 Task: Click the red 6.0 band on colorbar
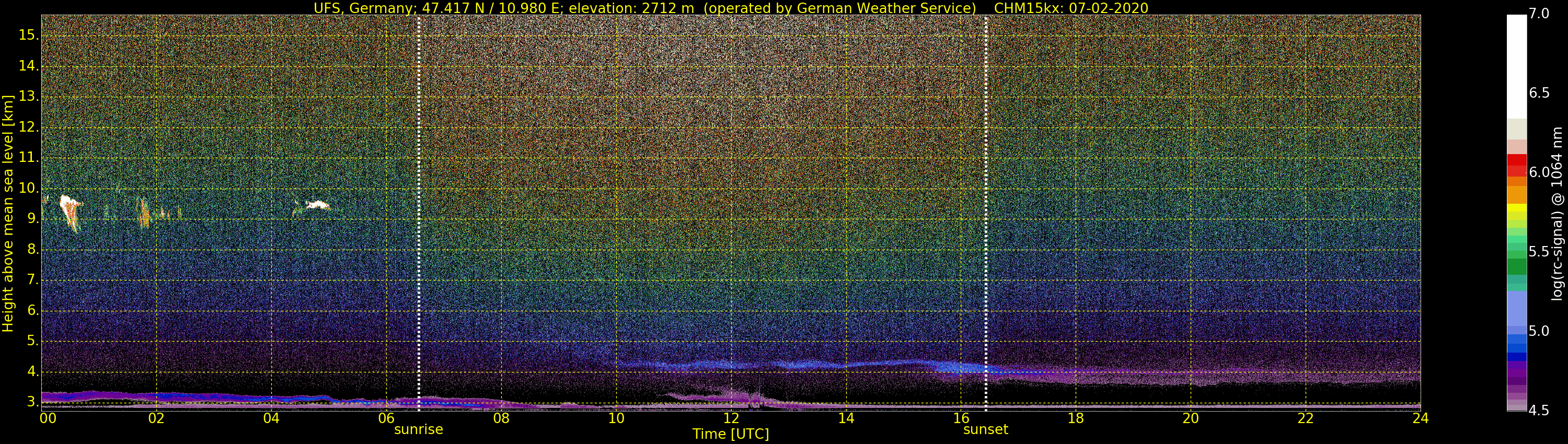click(1516, 166)
